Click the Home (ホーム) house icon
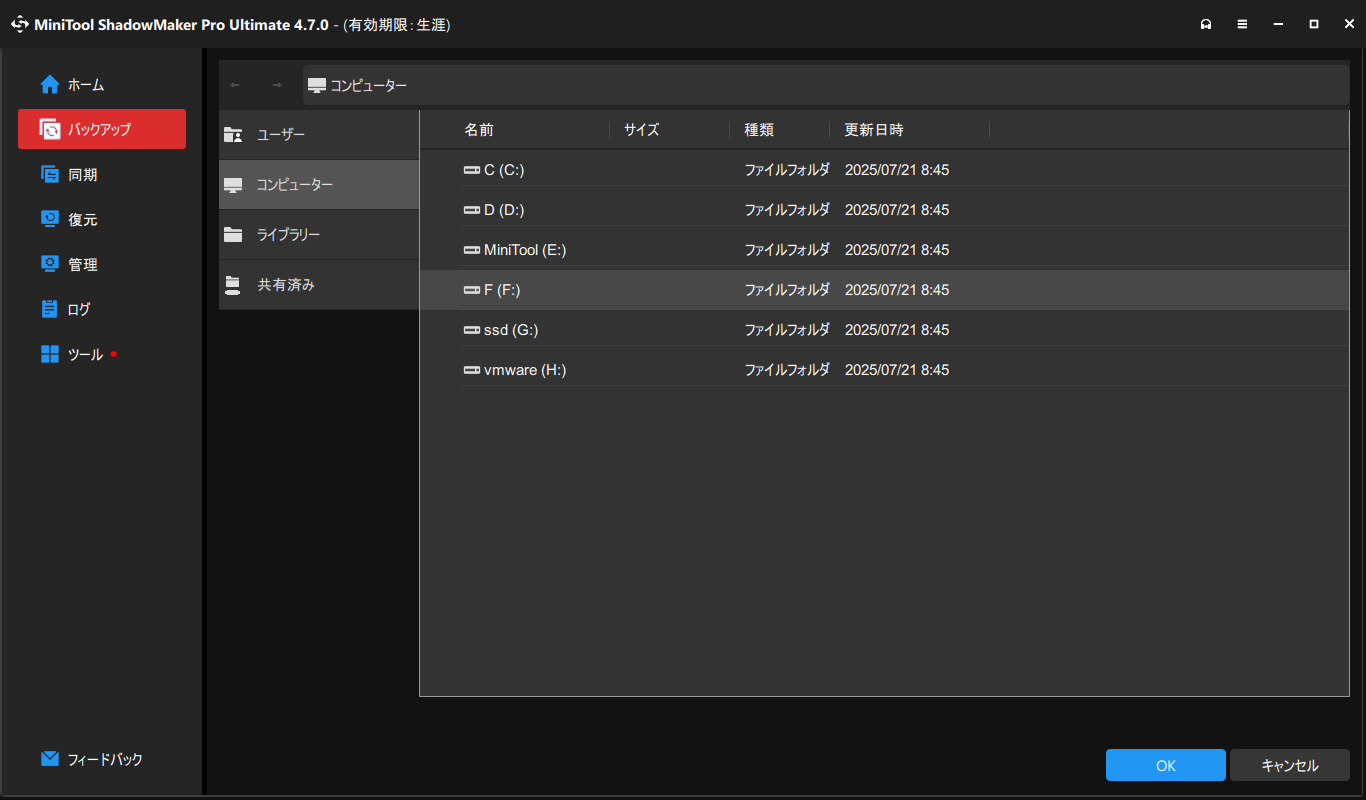The width and height of the screenshot is (1366, 800). (x=50, y=85)
